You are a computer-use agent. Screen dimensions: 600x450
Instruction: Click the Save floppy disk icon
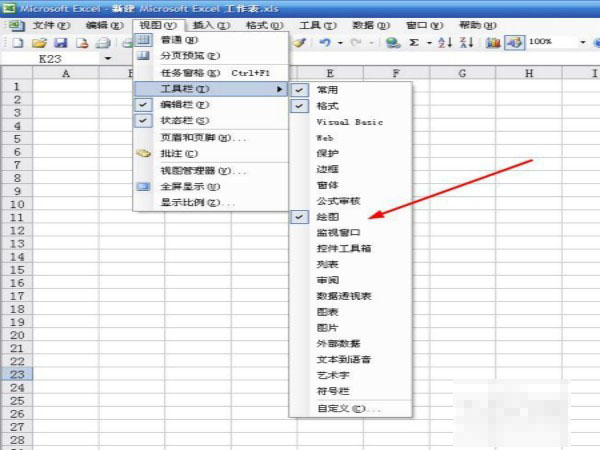pos(60,42)
